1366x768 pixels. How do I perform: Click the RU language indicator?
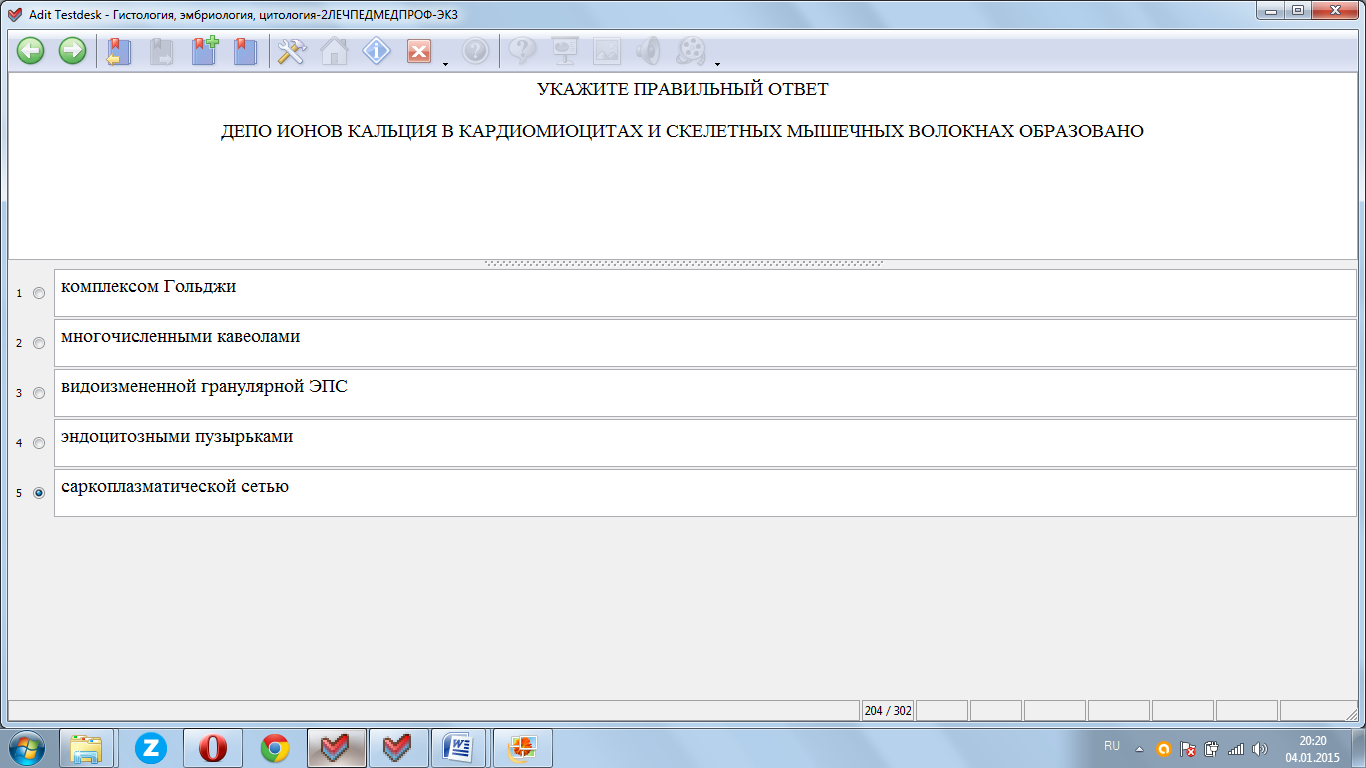(1112, 747)
